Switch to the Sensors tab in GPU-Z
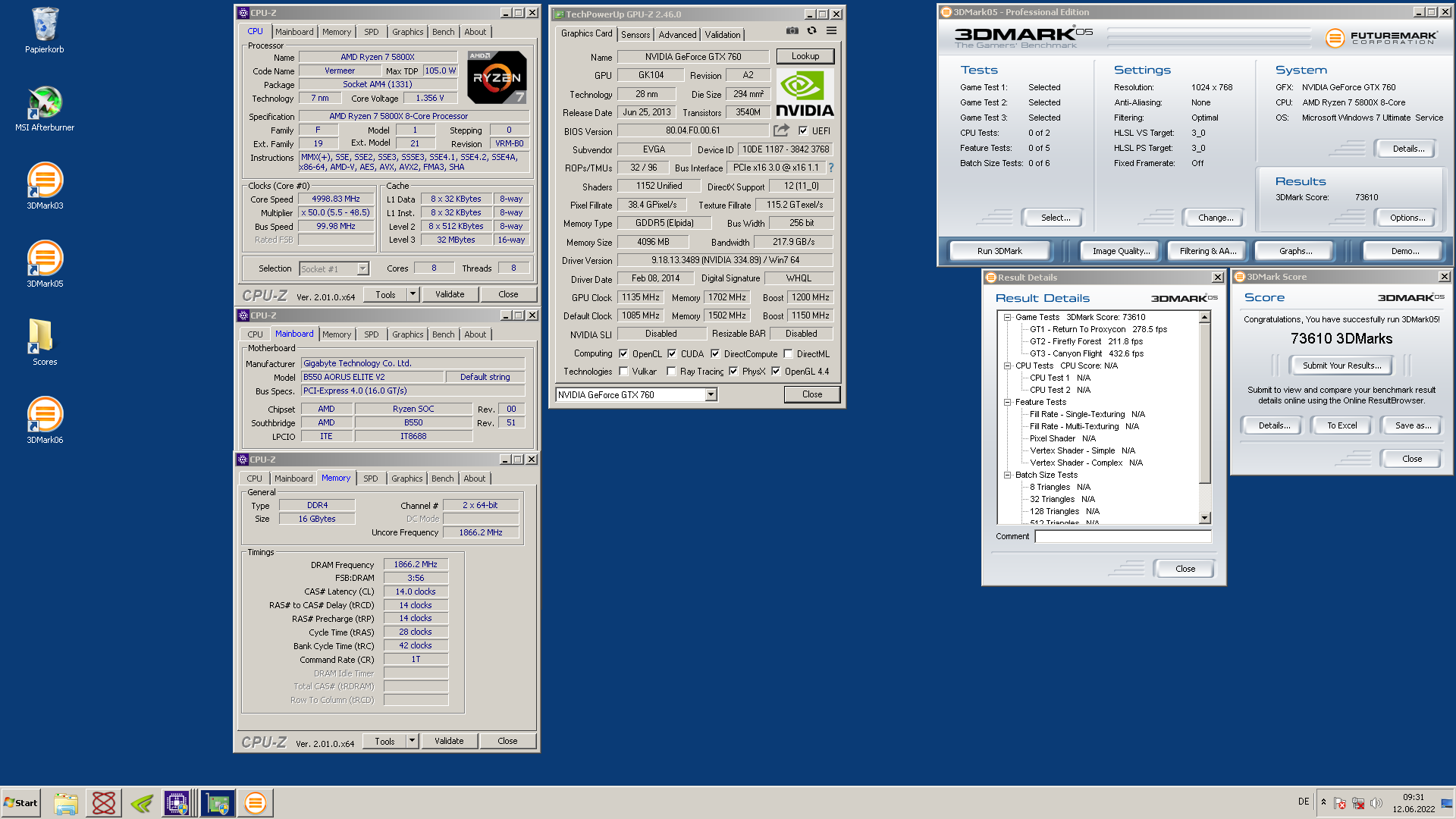 [x=635, y=34]
